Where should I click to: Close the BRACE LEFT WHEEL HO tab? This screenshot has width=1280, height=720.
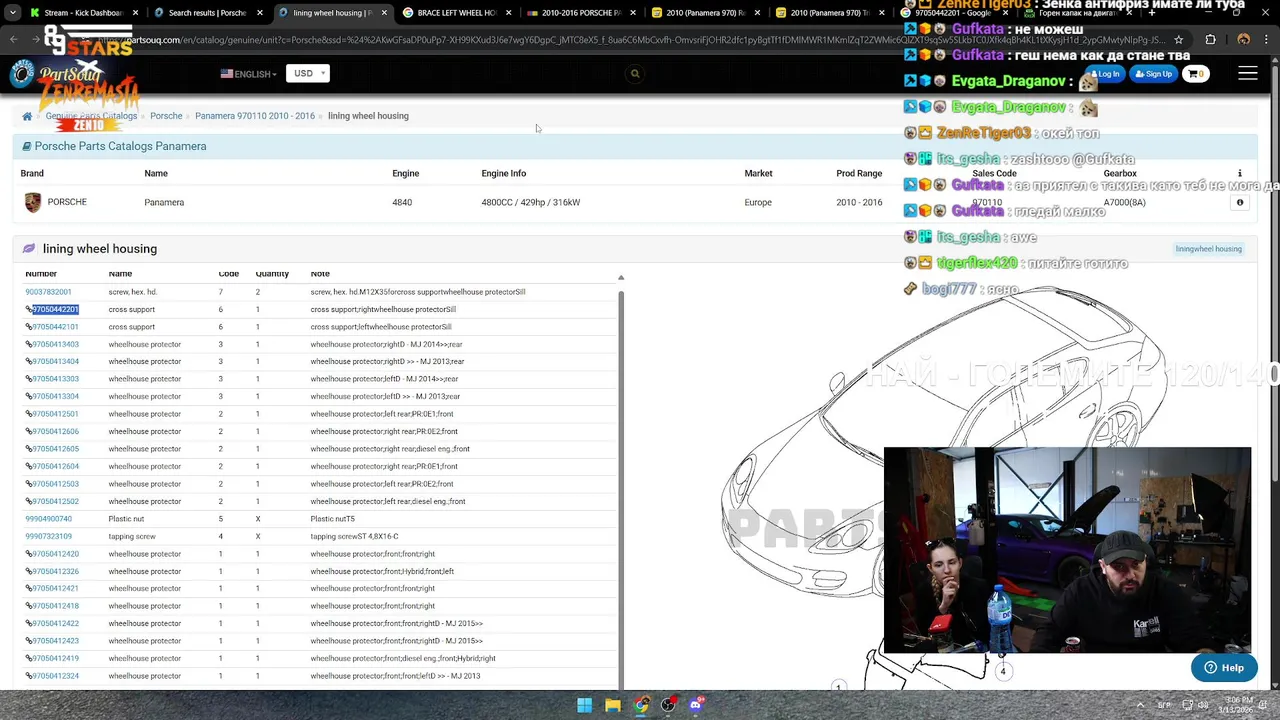coord(509,13)
